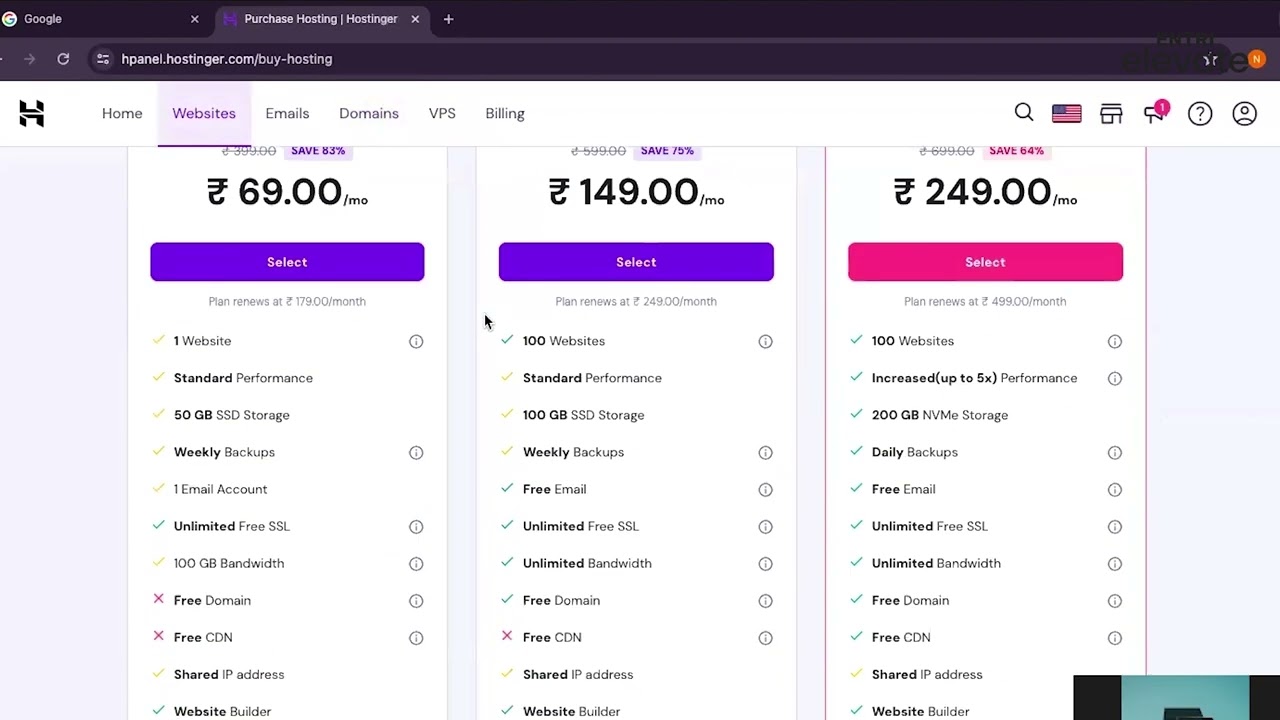
Task: Click the help question mark icon
Action: tap(1200, 114)
